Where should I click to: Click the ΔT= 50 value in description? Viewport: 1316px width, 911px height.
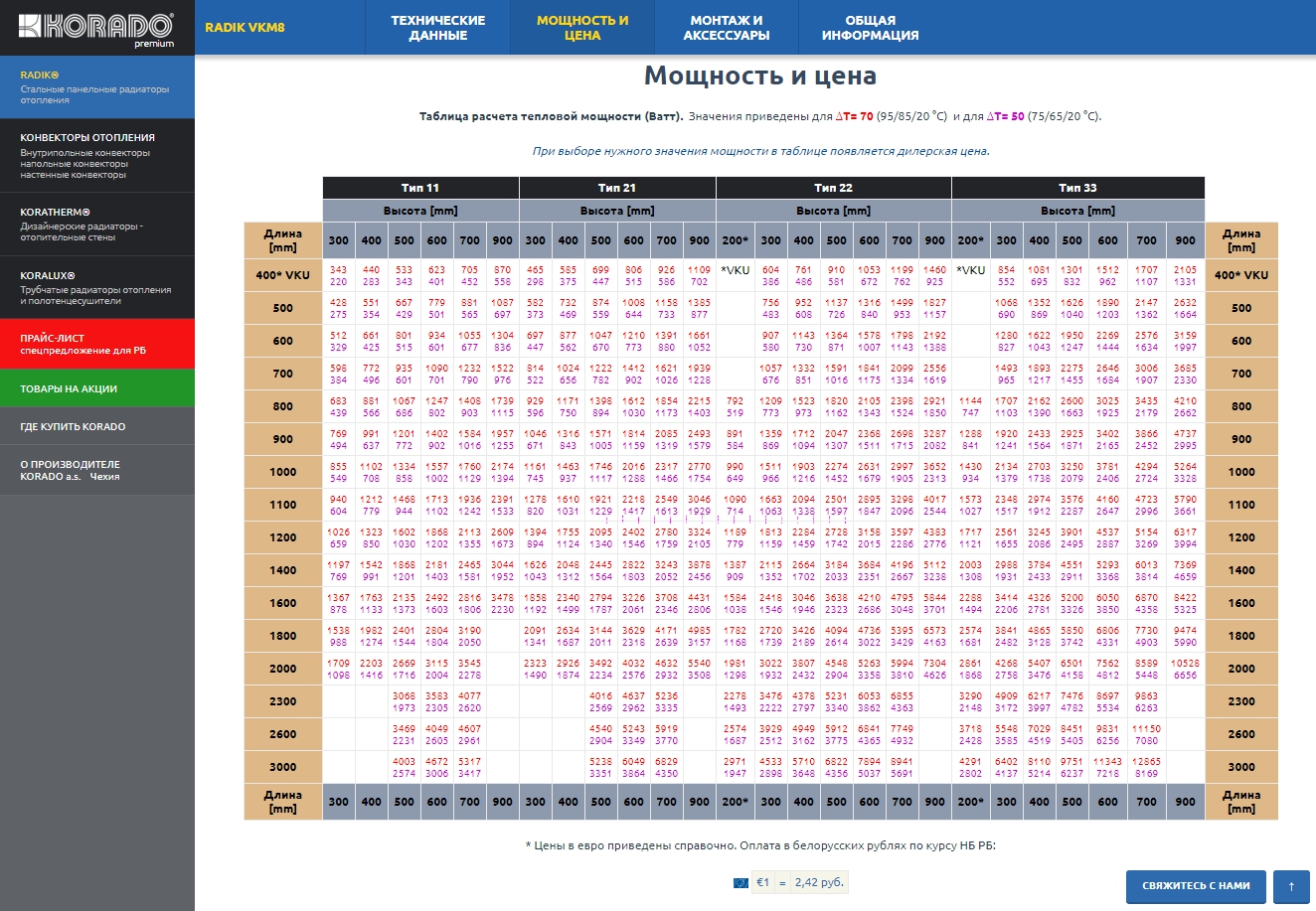point(1005,116)
